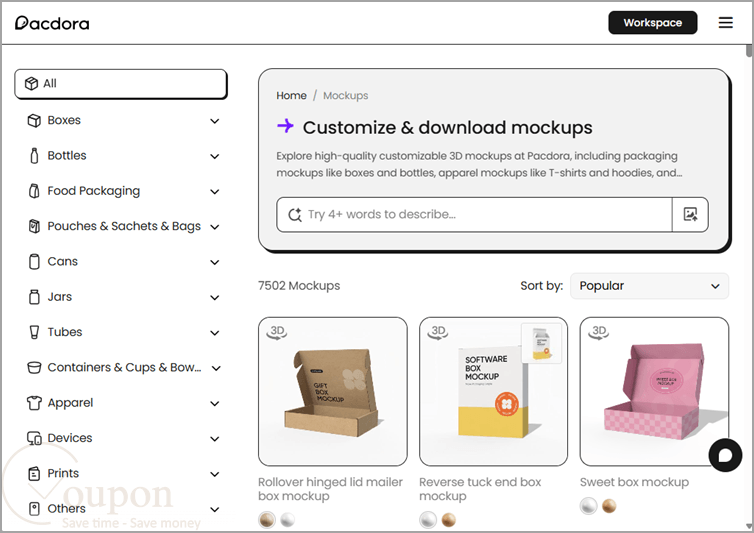754x533 pixels.
Task: Click the Apparel t-shirt icon
Action: tap(34, 403)
